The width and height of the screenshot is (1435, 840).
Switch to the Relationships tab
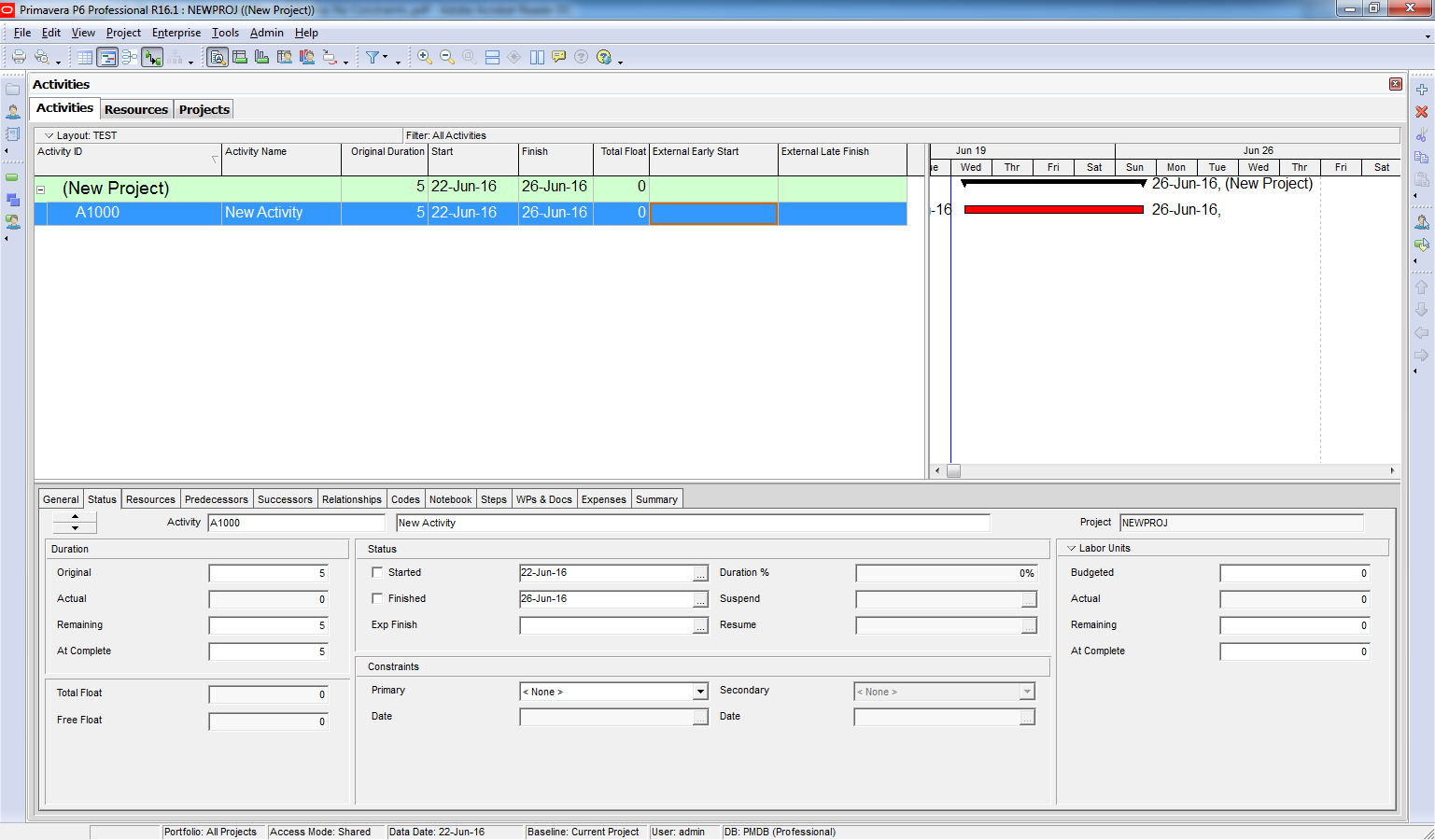[351, 499]
